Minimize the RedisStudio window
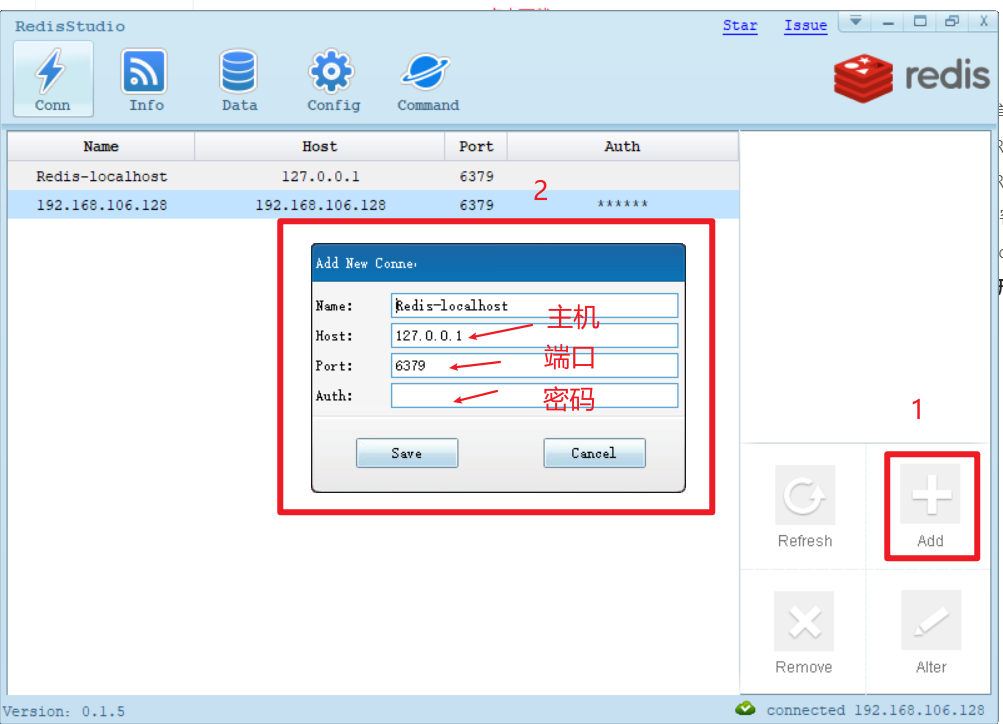The image size is (1003, 724). pyautogui.click(x=888, y=22)
